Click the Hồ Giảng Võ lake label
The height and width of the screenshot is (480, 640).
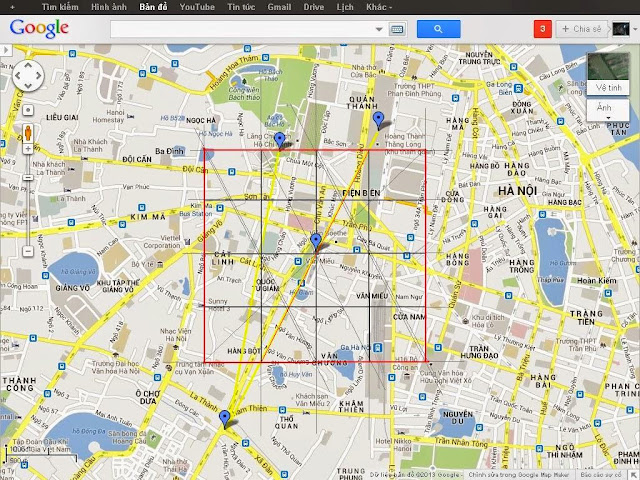tap(78, 271)
